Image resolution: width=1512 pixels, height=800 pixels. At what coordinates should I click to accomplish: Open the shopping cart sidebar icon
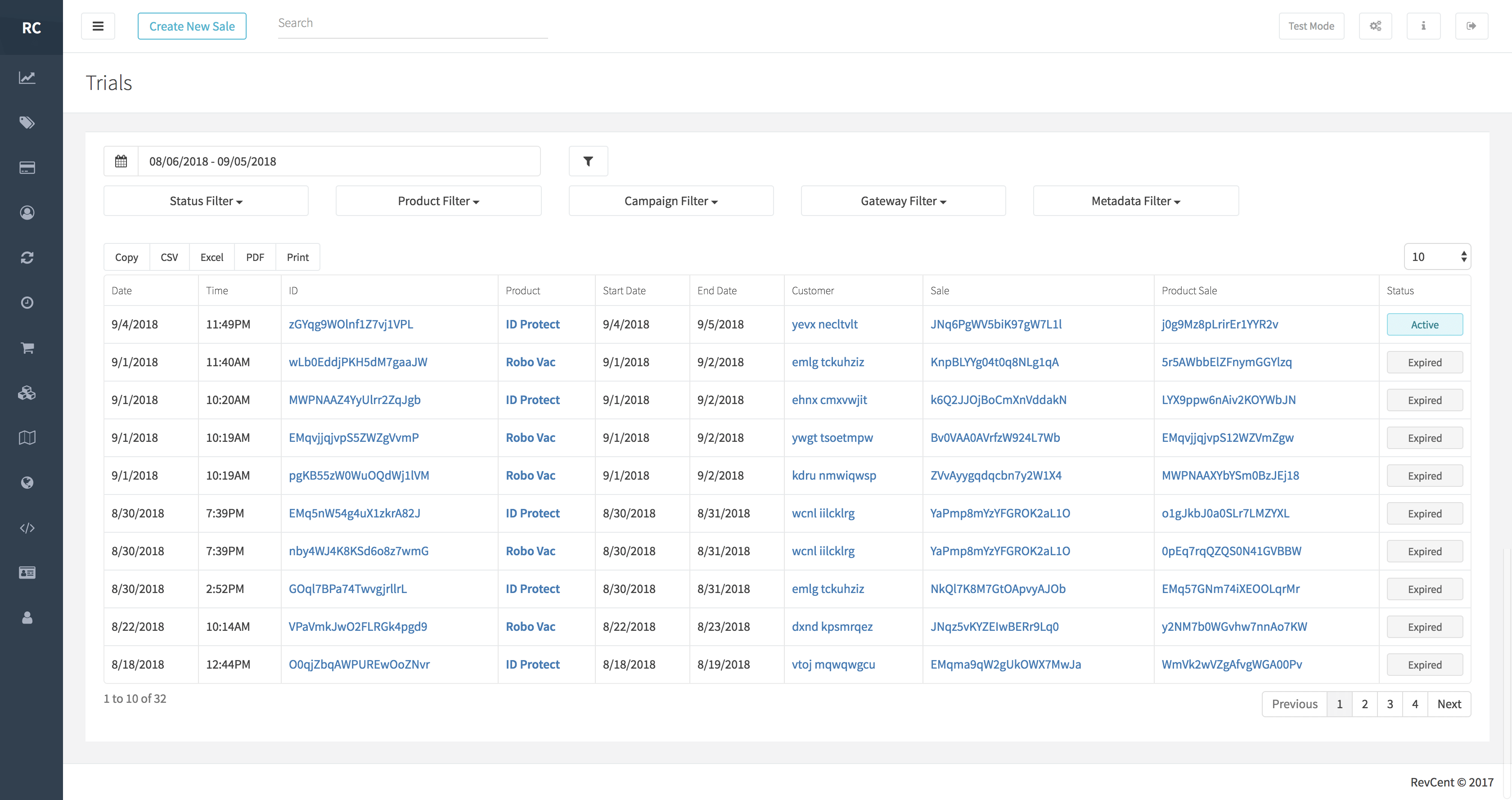coord(27,348)
